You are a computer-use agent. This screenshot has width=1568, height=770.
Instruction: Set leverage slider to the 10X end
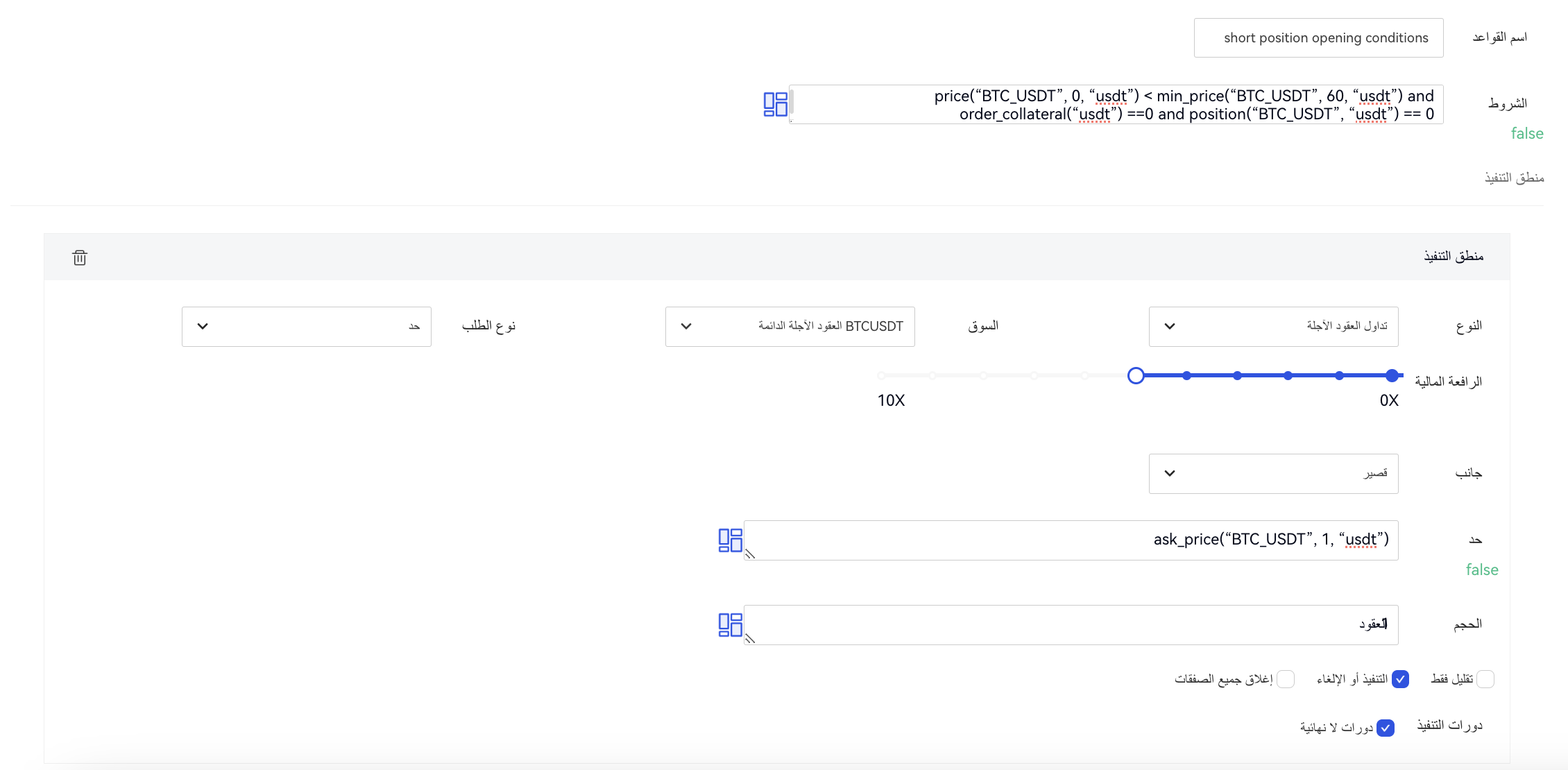882,376
